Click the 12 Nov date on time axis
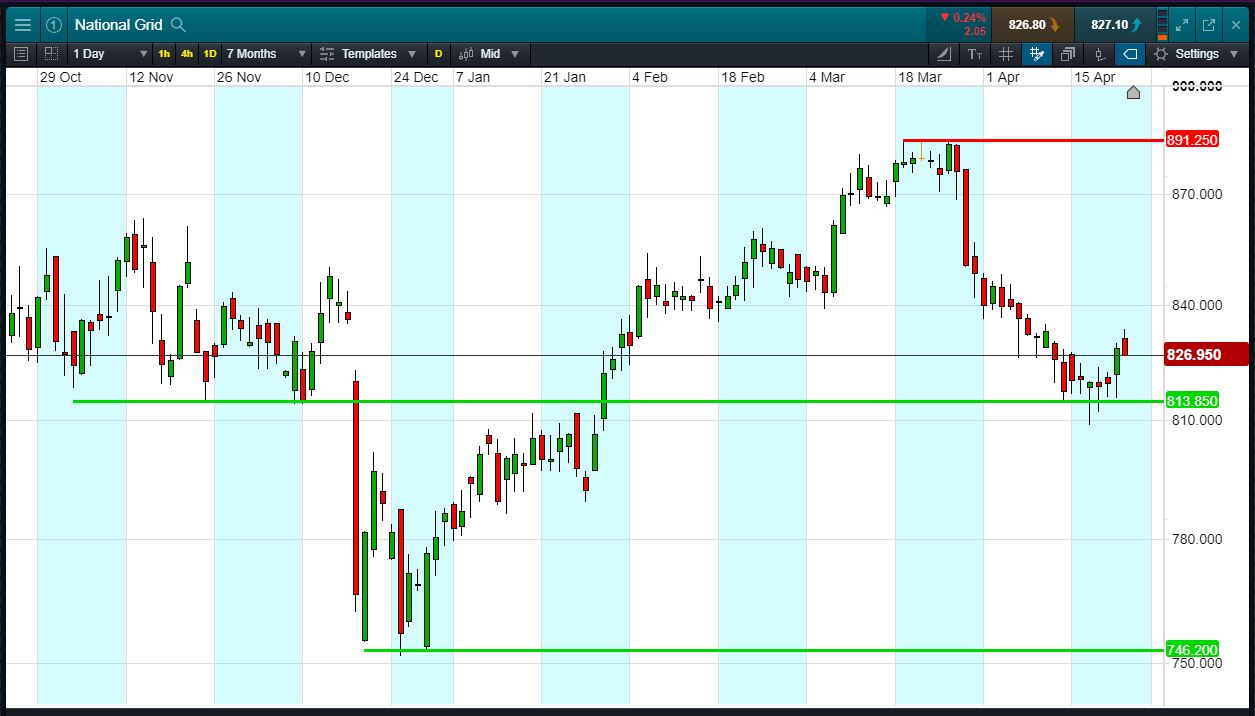 tap(151, 77)
